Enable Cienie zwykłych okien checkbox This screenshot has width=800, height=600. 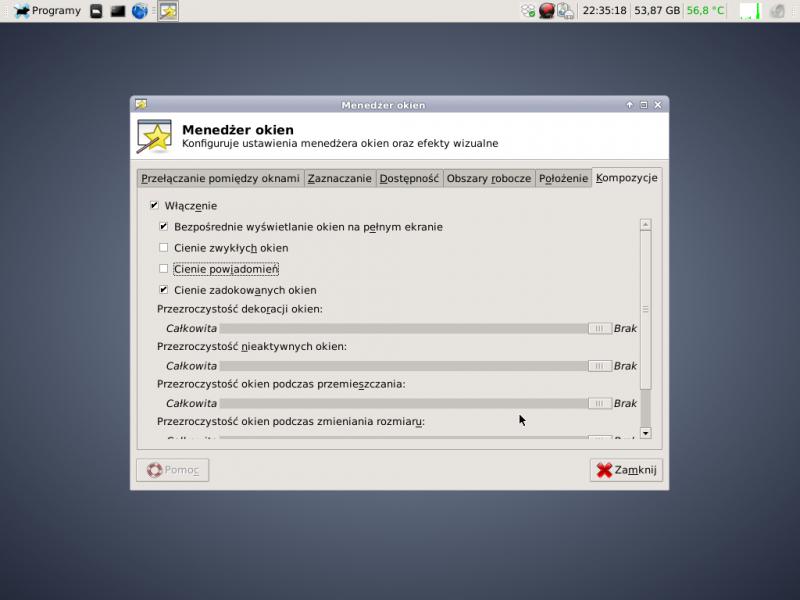point(164,247)
